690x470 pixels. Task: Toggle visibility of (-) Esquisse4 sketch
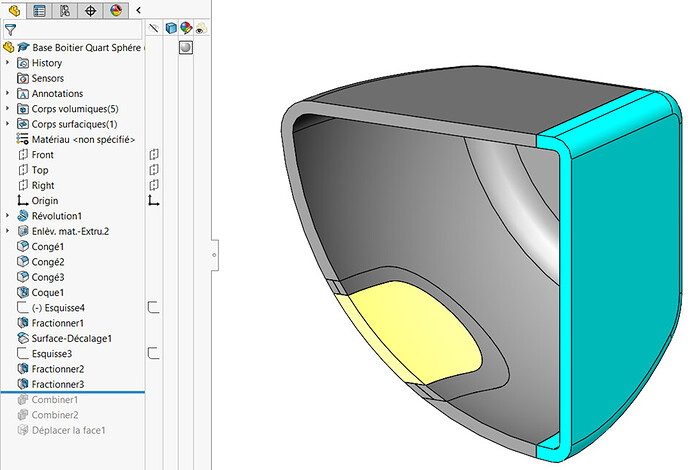click(x=154, y=307)
